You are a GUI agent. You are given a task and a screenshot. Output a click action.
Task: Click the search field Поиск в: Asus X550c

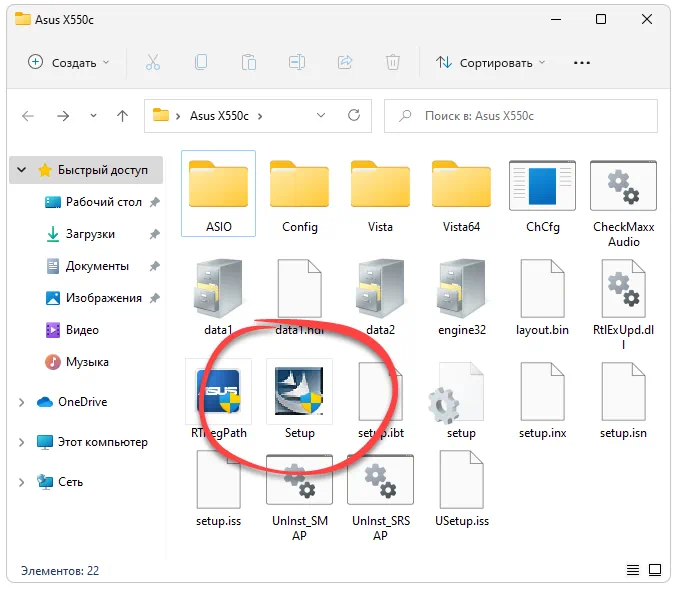click(521, 116)
